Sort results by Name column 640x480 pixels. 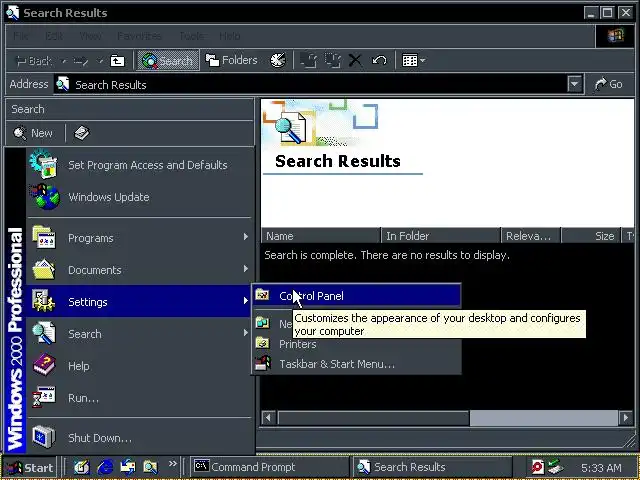321,236
